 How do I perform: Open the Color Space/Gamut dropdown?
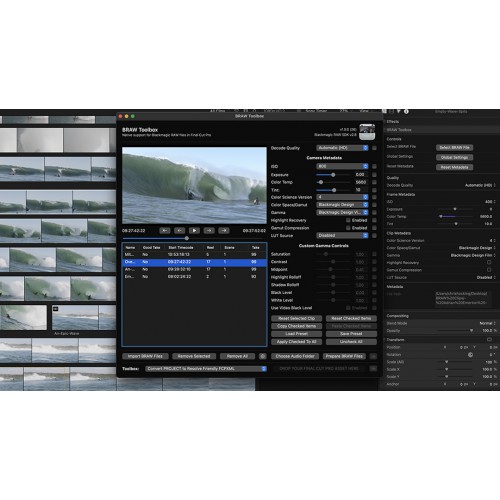tap(342, 205)
